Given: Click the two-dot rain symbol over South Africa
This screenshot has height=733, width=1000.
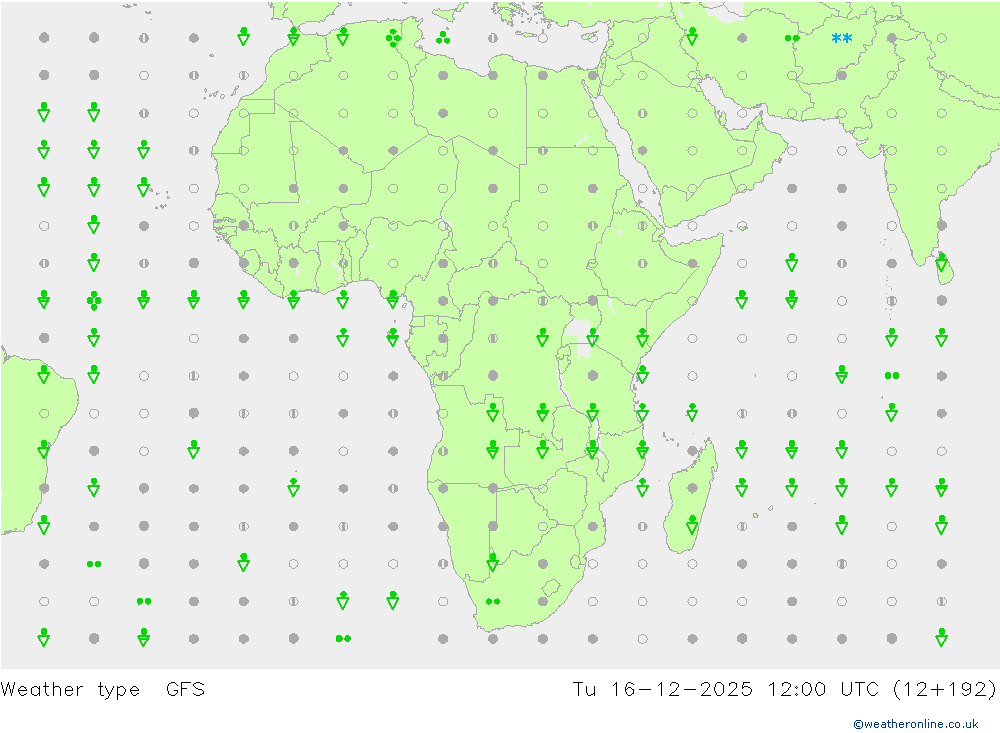Looking at the screenshot, I should click(493, 602).
